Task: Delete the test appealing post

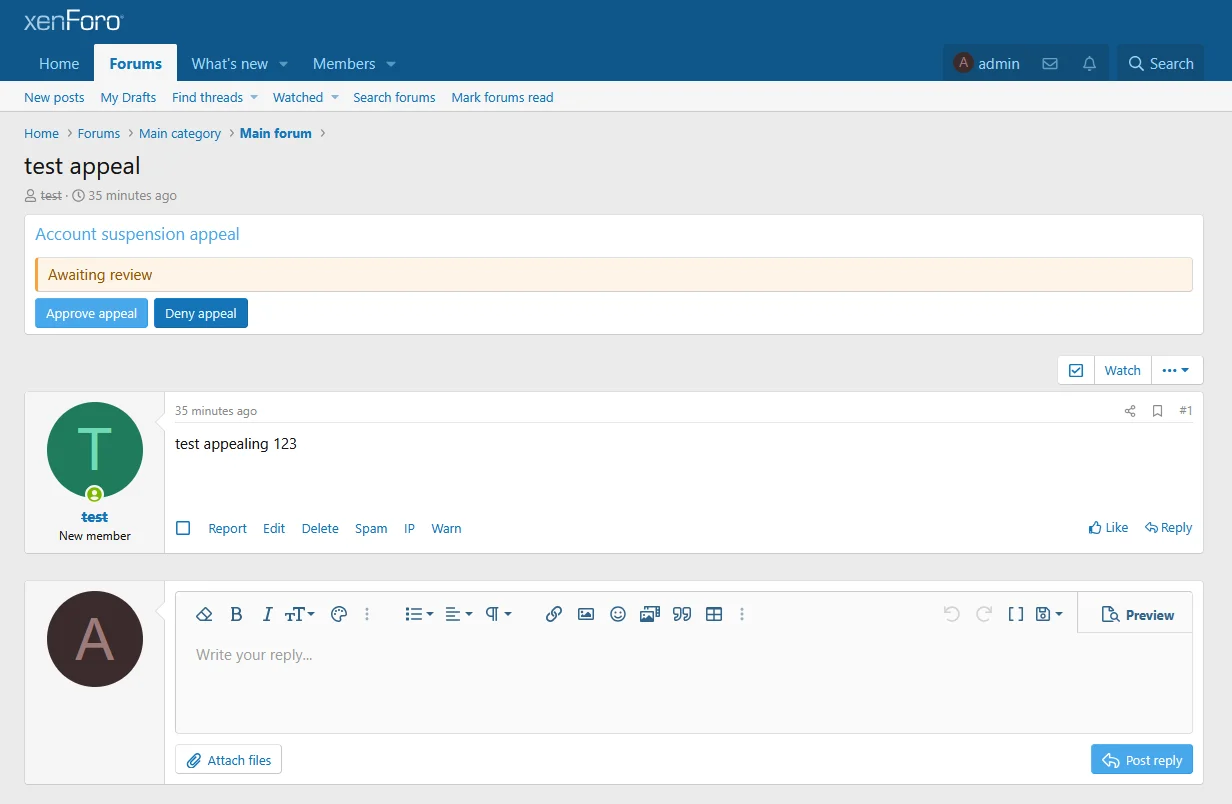Action: tap(320, 528)
